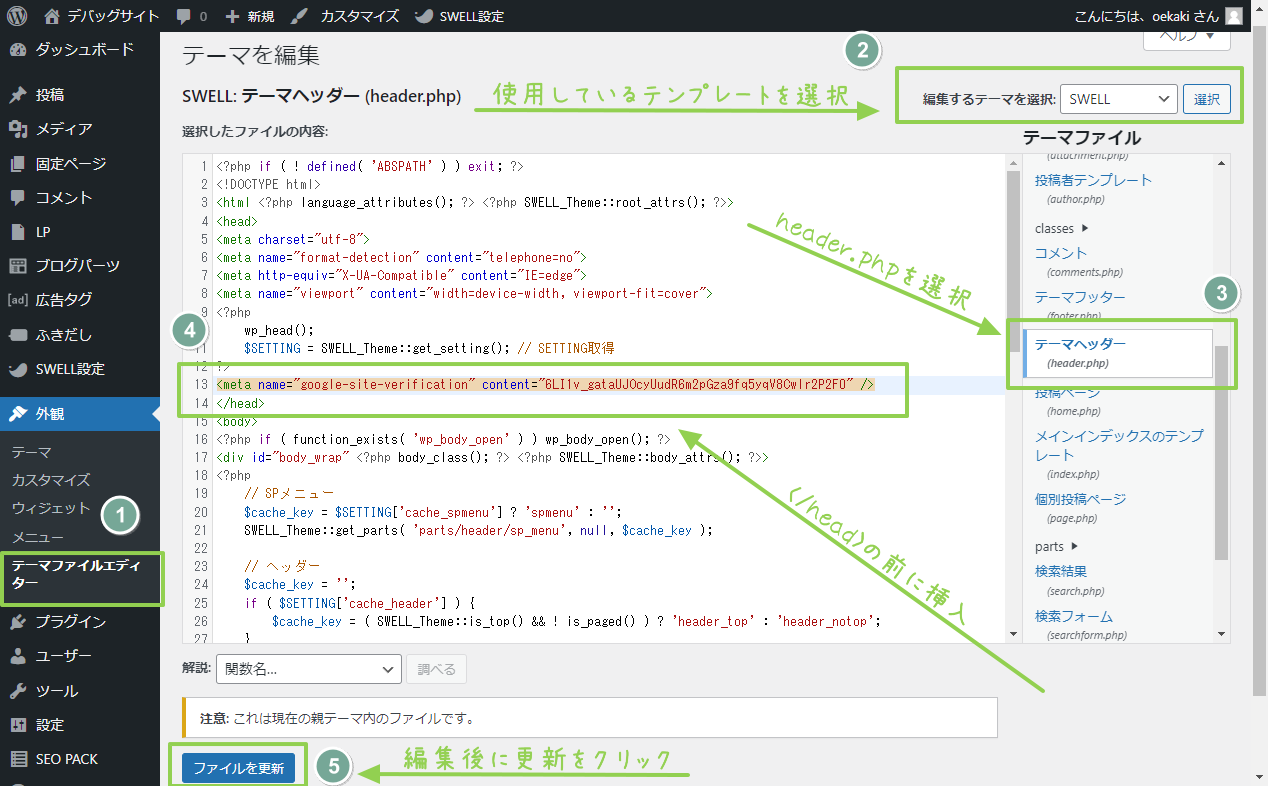Open the 編集するテーマを選択 SWELL dropdown
The height and width of the screenshot is (786, 1268).
click(1118, 99)
